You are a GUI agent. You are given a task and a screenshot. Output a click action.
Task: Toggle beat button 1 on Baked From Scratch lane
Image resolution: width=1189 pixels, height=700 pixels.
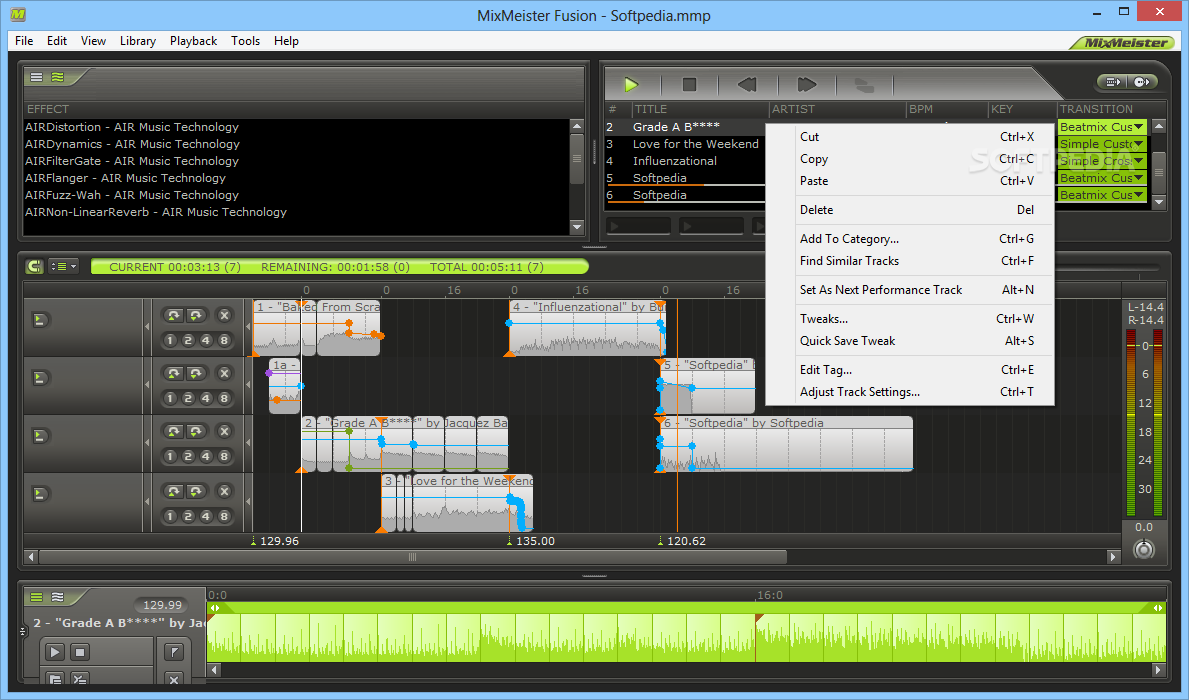click(170, 340)
